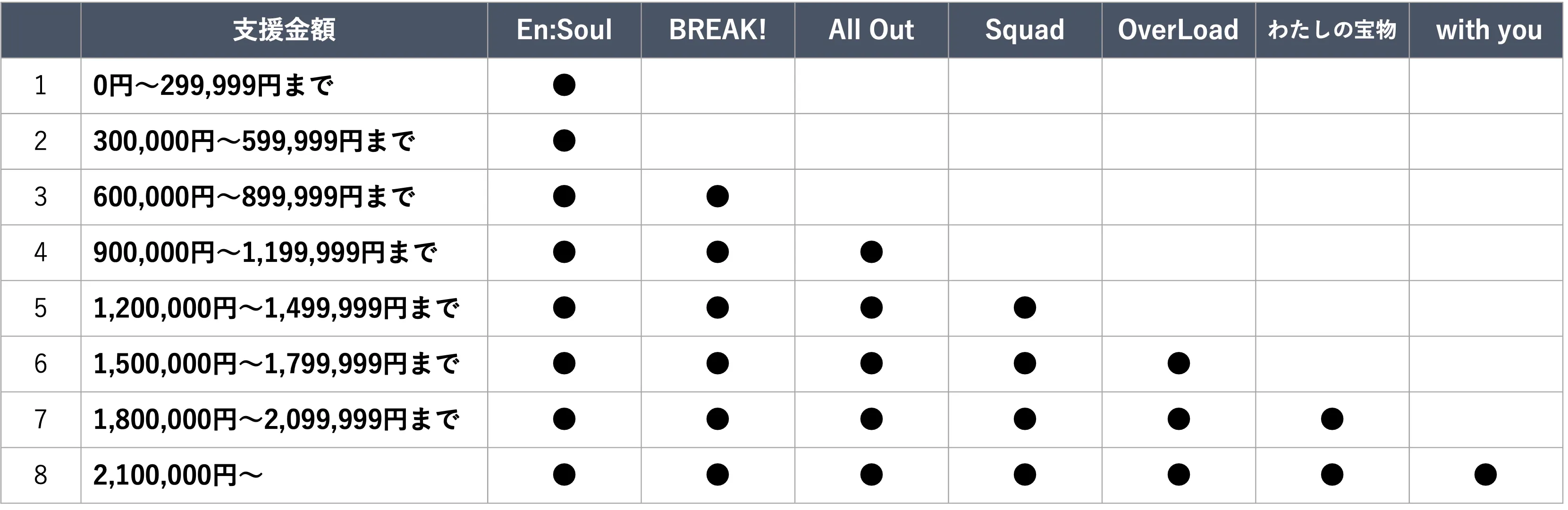Click row number 6 cell

40,363
